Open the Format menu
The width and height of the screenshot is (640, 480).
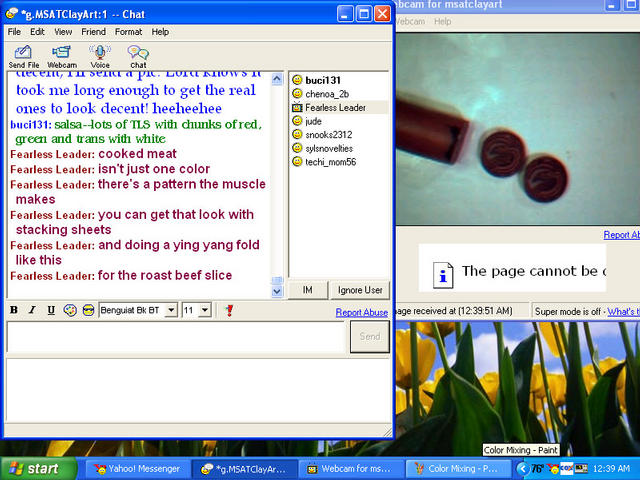point(128,32)
